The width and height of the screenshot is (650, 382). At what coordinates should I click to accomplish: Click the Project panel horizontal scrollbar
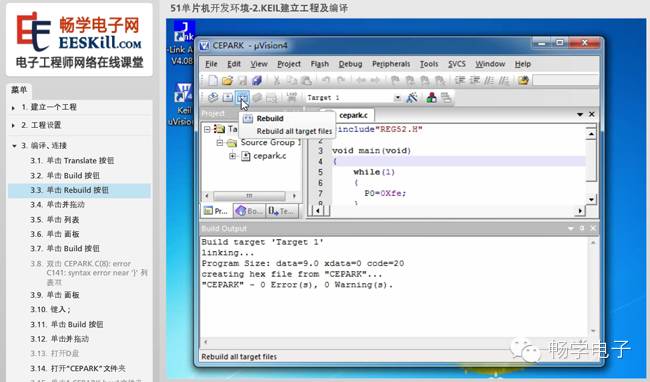(x=249, y=196)
